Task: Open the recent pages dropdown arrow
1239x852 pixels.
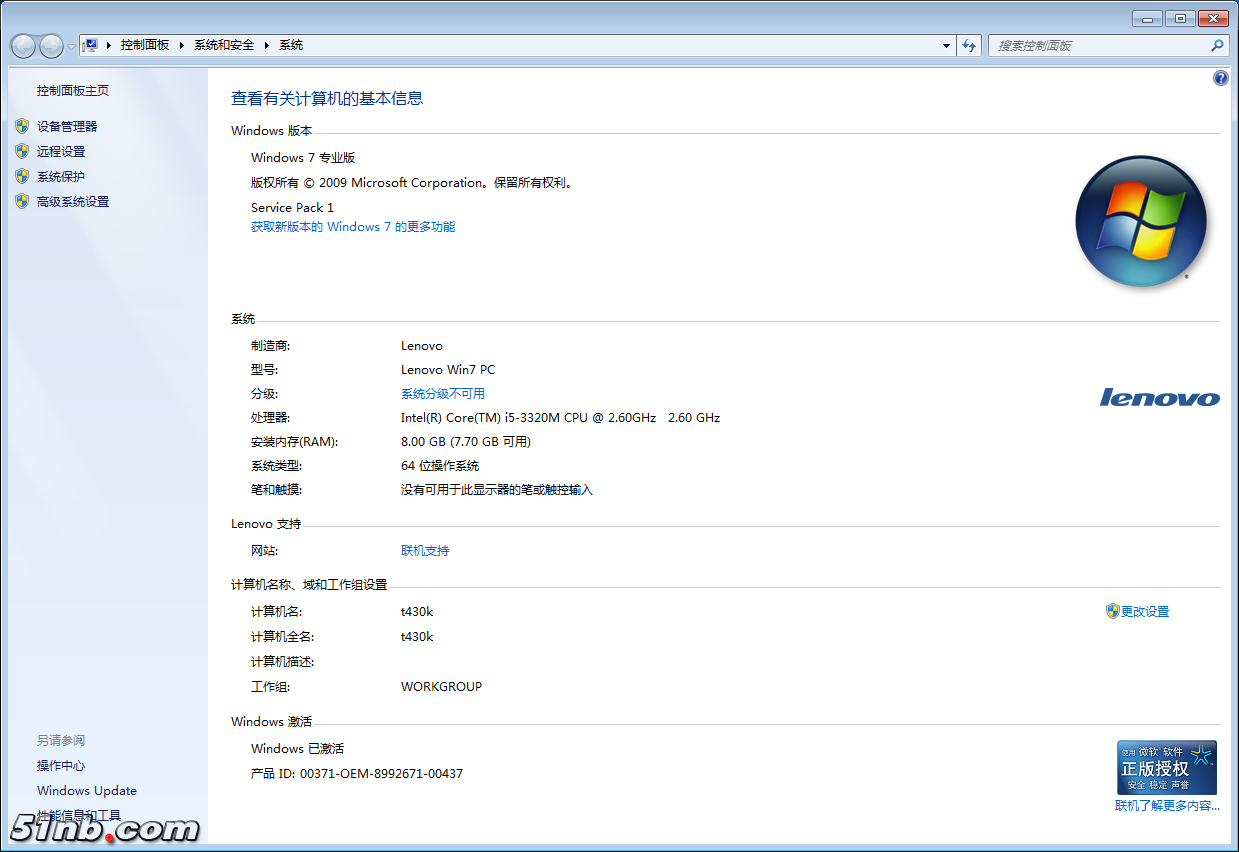Action: [x=71, y=47]
